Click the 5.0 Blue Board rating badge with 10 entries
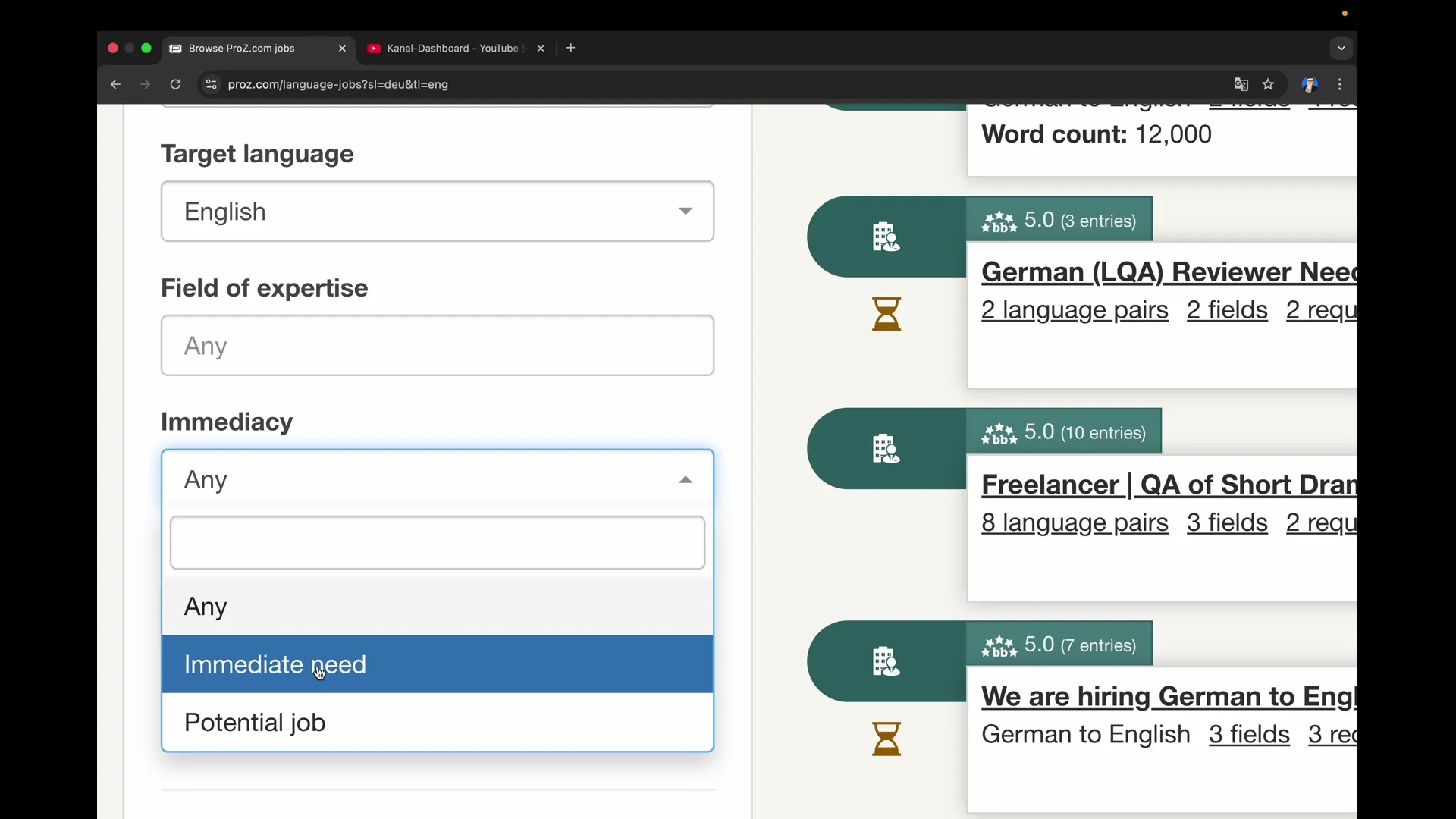Image resolution: width=1456 pixels, height=819 pixels. coord(1065,431)
